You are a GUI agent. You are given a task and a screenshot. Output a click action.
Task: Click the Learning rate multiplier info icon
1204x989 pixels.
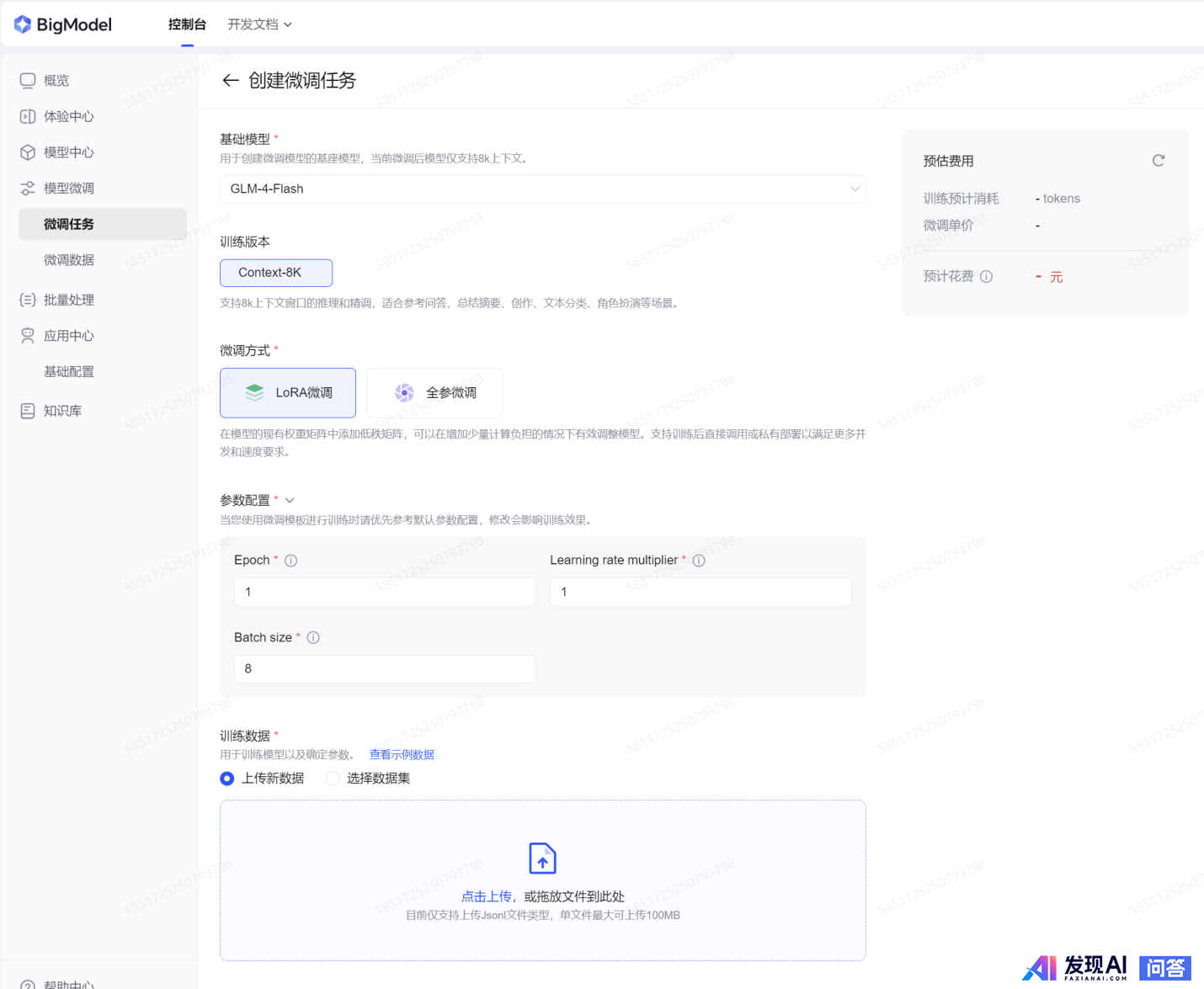pos(699,561)
